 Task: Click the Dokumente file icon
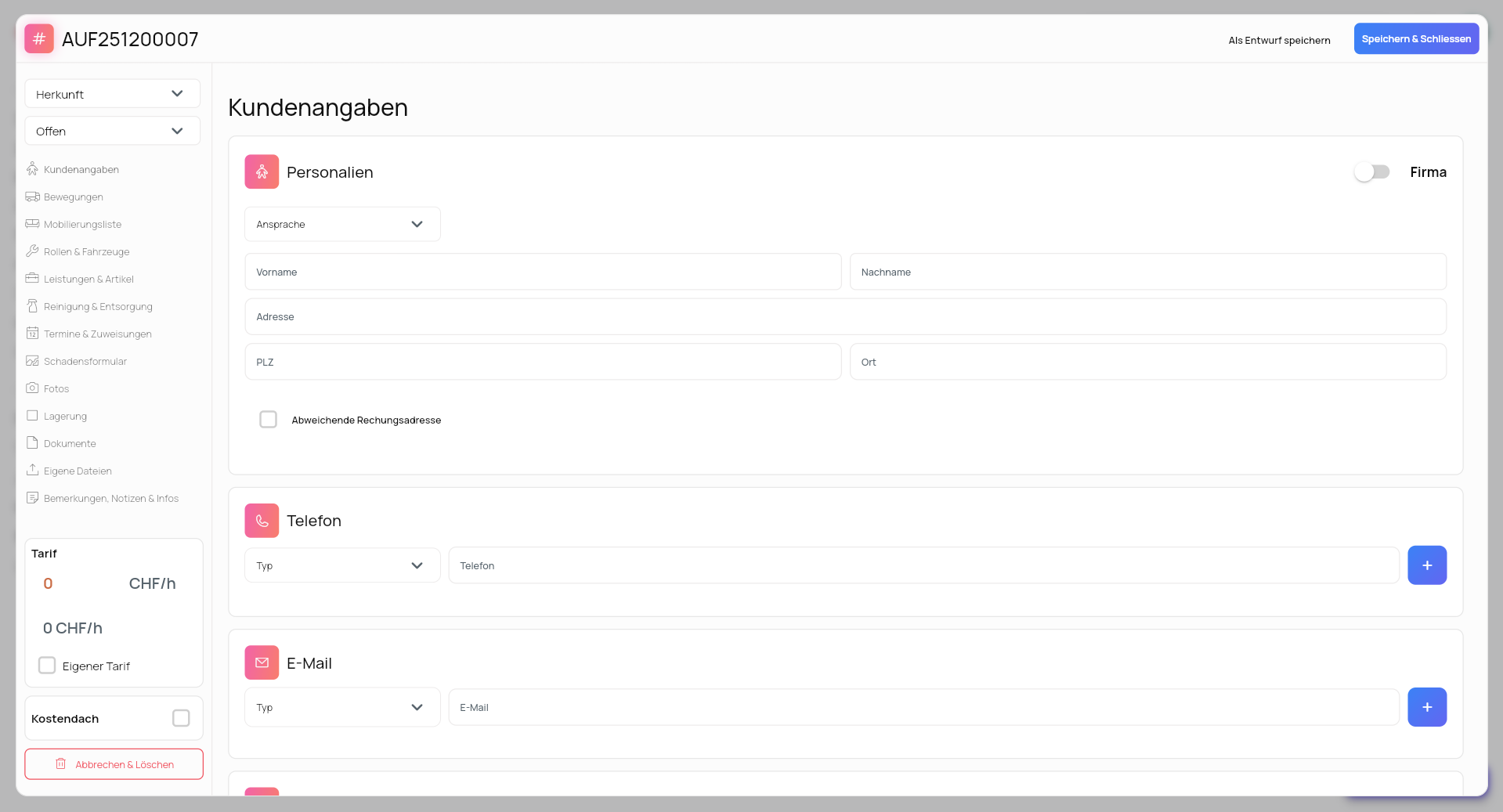(x=32, y=443)
